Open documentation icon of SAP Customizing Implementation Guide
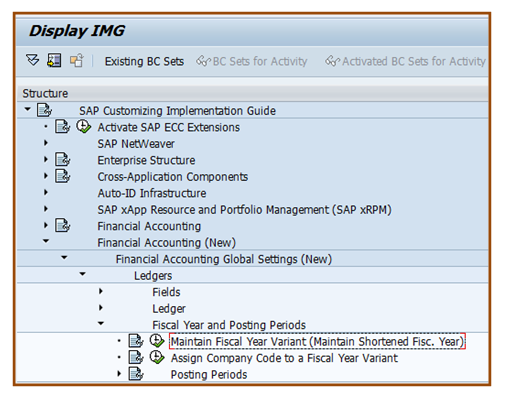 pyautogui.click(x=44, y=110)
